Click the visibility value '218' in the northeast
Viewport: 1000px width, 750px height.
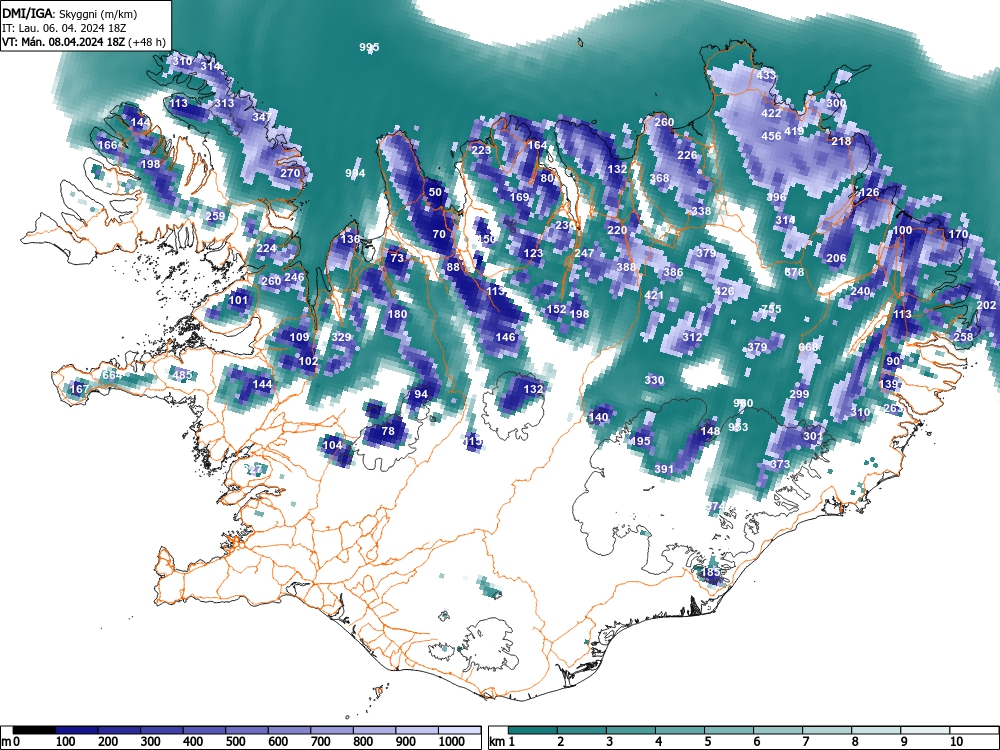coord(841,142)
